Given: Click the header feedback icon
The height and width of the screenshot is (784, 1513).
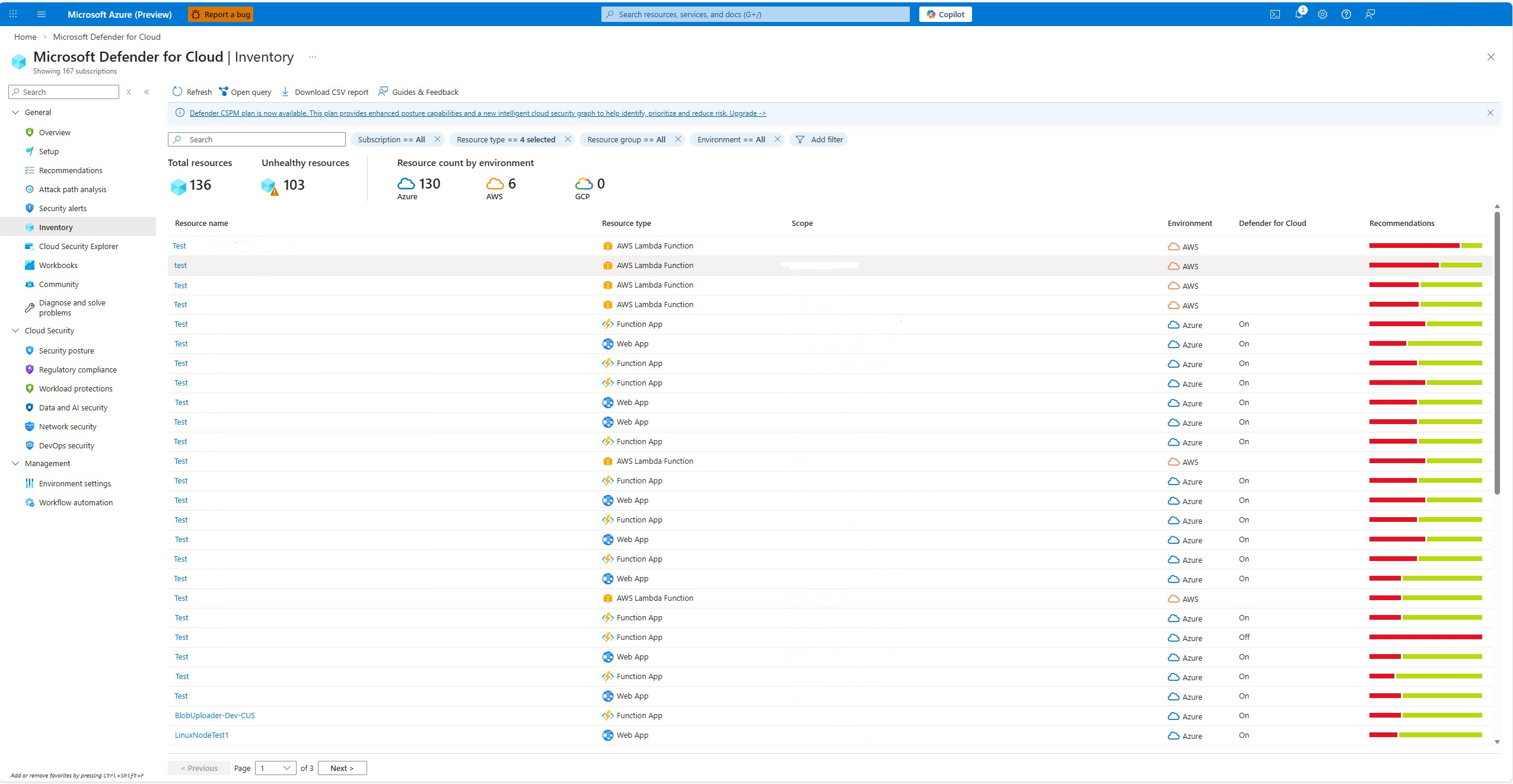Looking at the screenshot, I should click(x=1369, y=14).
